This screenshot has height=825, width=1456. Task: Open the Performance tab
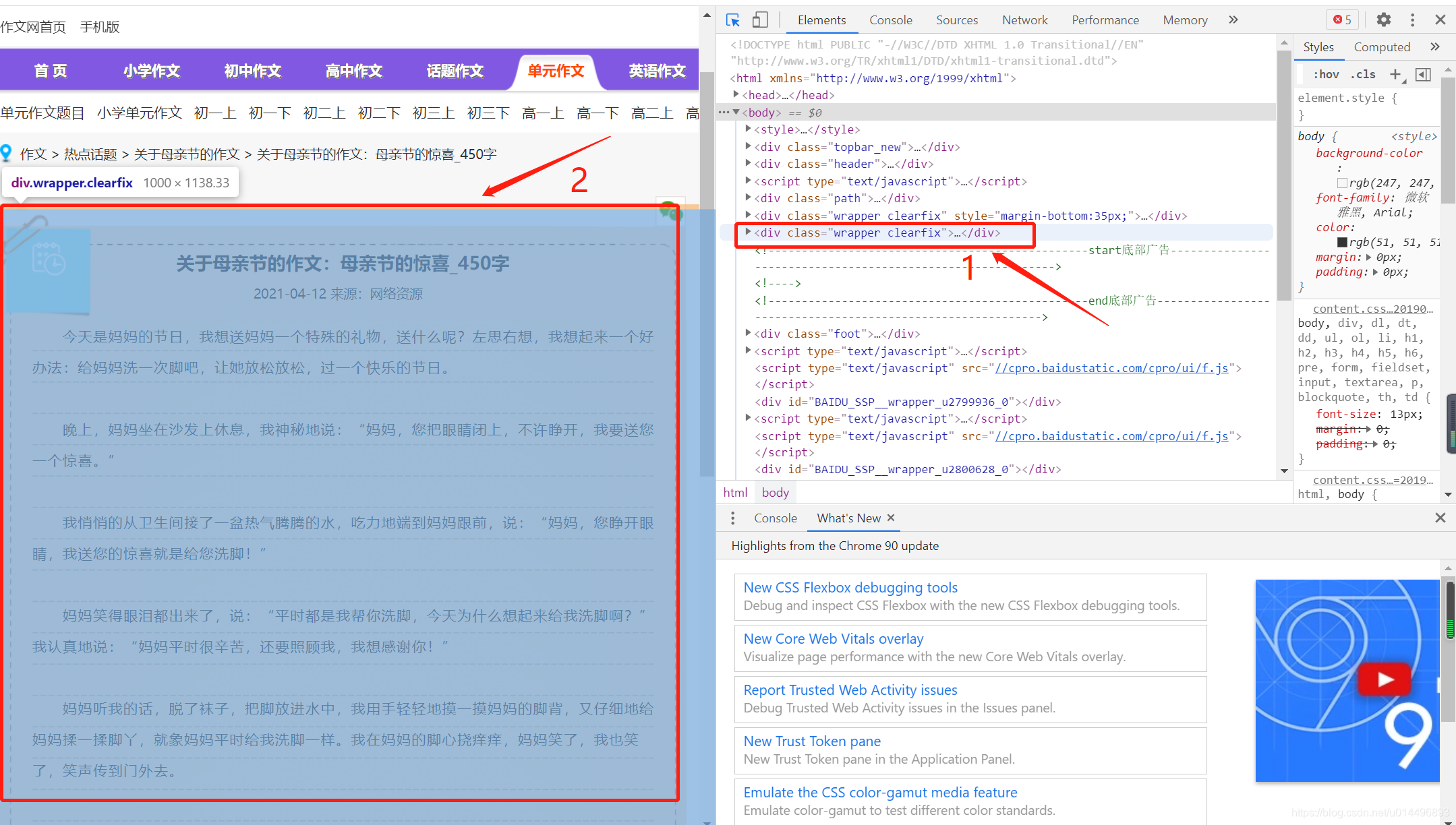click(x=1105, y=20)
